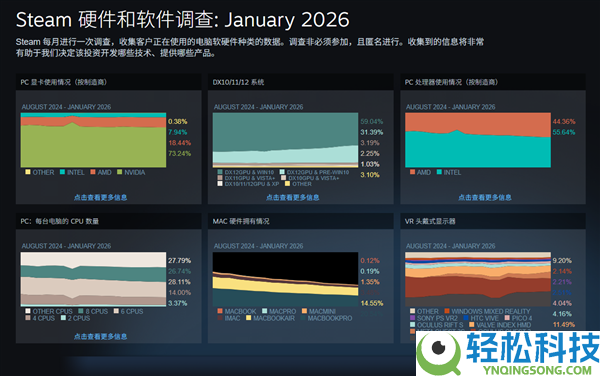This screenshot has width=600, height=376.
Task: Click the 73.24% NVIDIA share value
Action: (x=179, y=153)
